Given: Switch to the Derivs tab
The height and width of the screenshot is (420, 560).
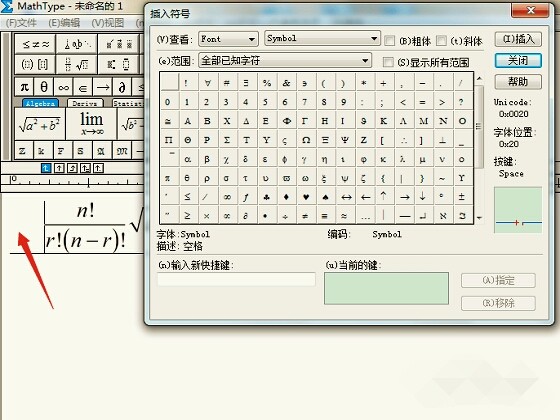Looking at the screenshot, I should point(85,103).
